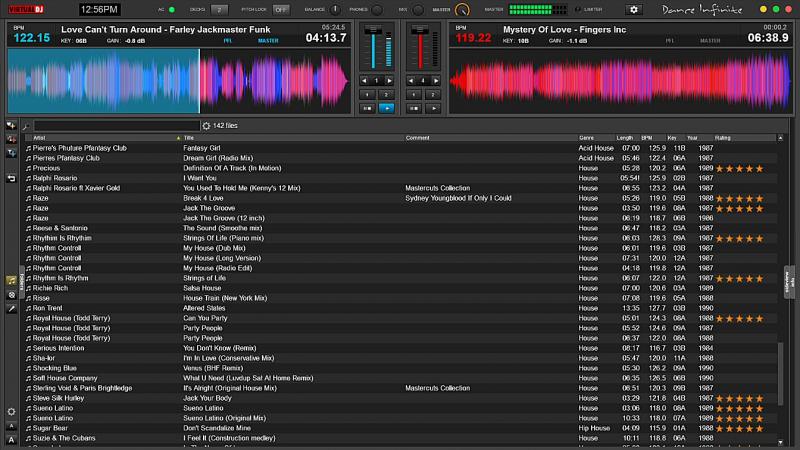Image resolution: width=800 pixels, height=450 pixels.
Task: Toggle the AC green indicator
Action: click(172, 10)
